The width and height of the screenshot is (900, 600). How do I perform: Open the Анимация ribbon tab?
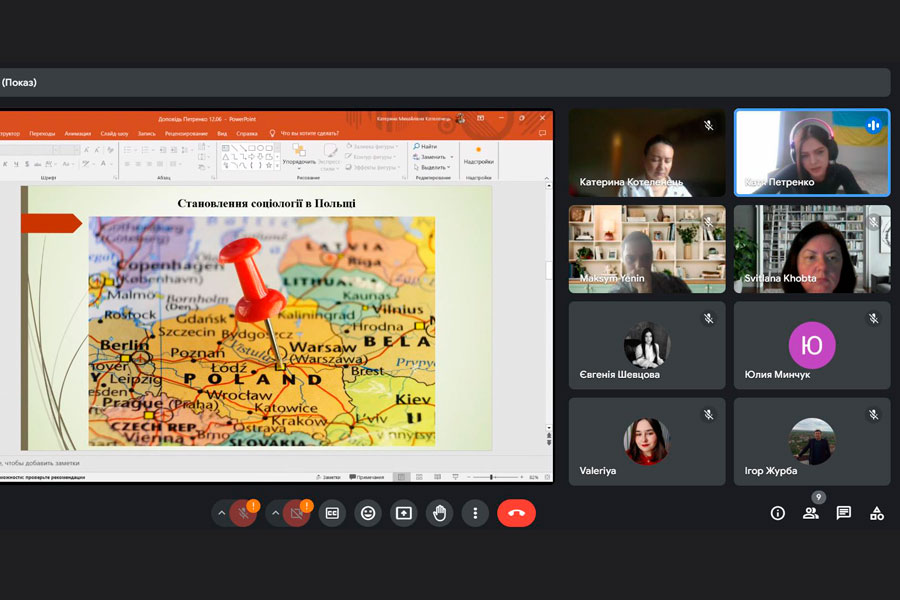coord(77,133)
